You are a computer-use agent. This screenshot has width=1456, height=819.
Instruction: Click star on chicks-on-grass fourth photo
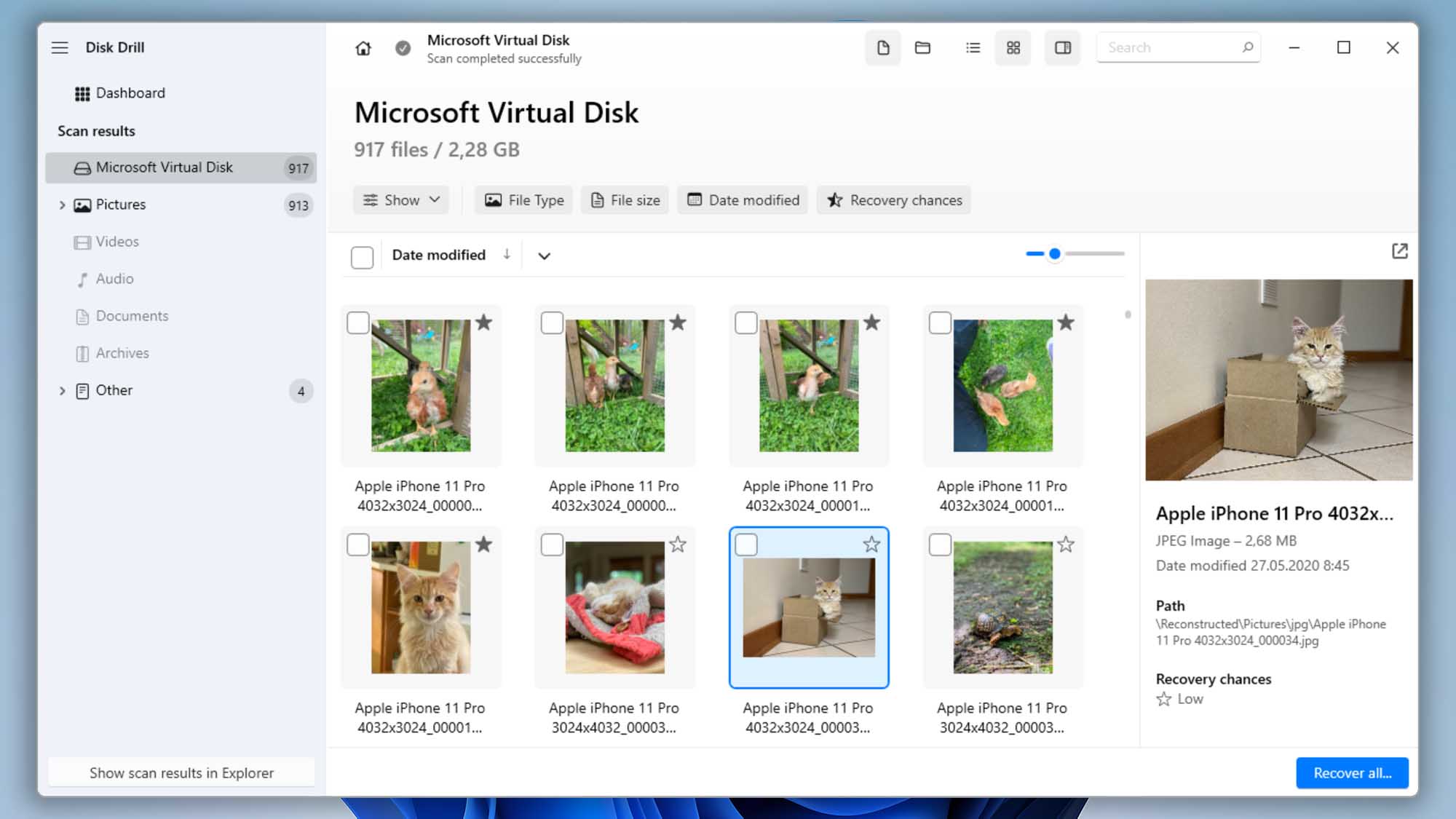pos(1066,323)
